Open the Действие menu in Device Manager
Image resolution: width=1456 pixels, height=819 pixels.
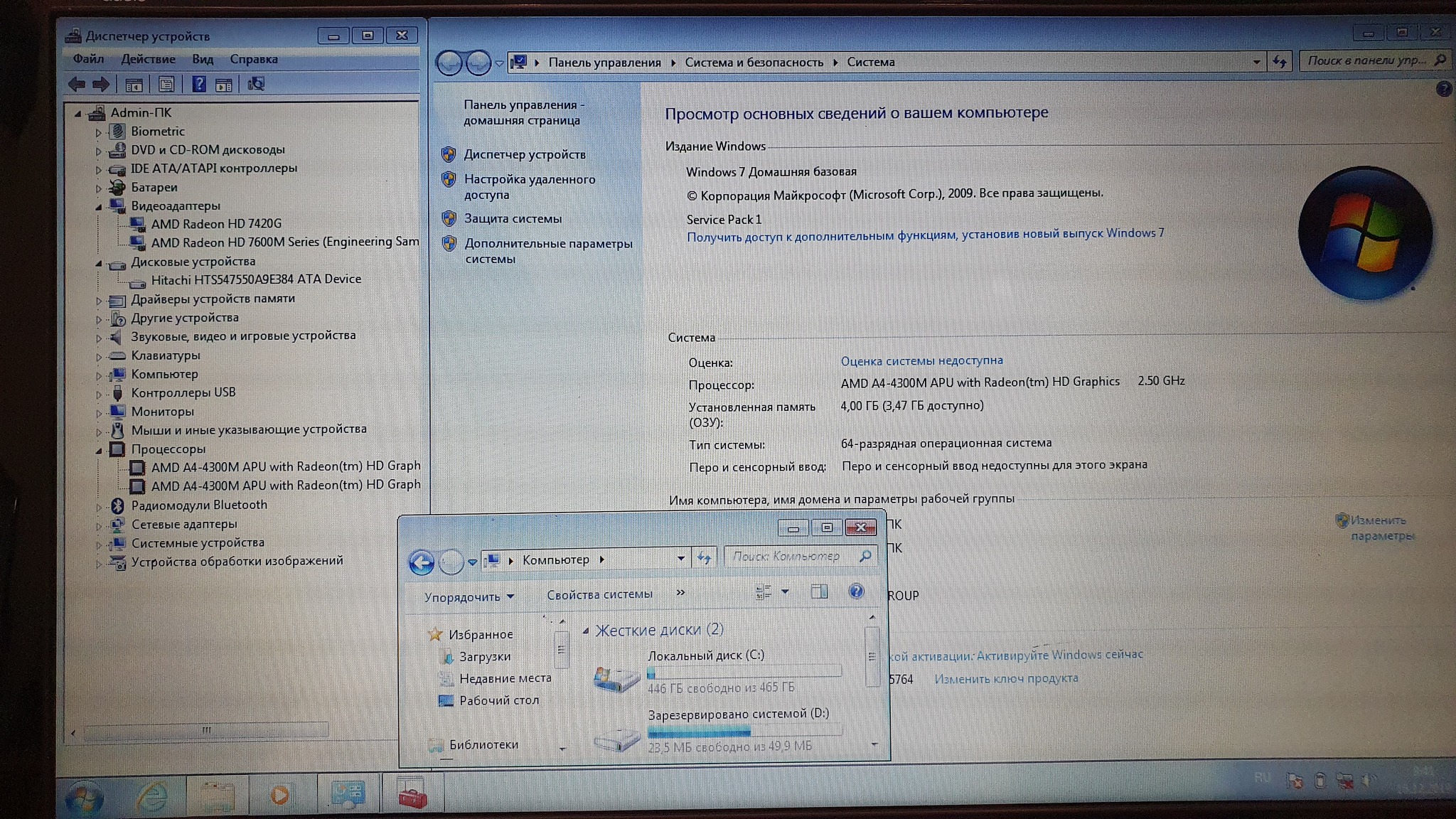point(148,59)
